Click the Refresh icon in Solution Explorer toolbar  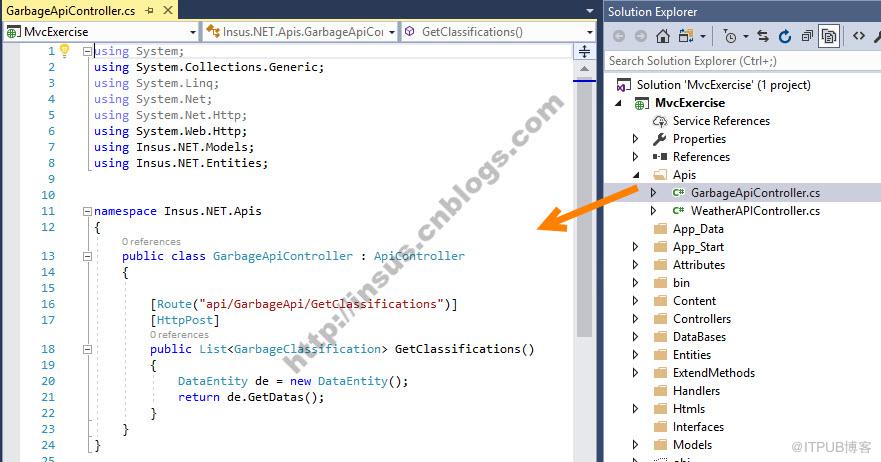click(785, 37)
